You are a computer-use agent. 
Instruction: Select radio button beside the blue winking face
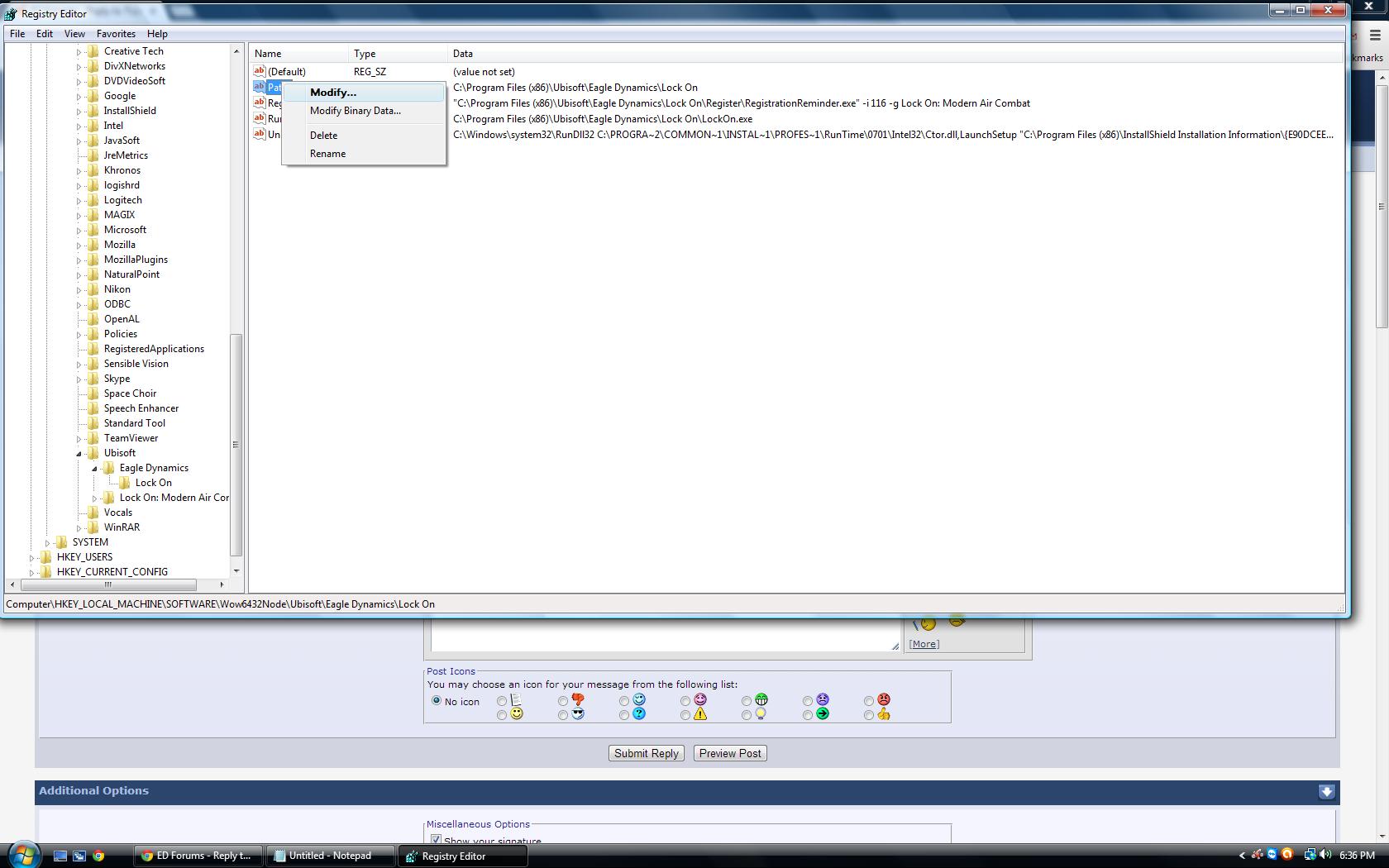coord(624,701)
